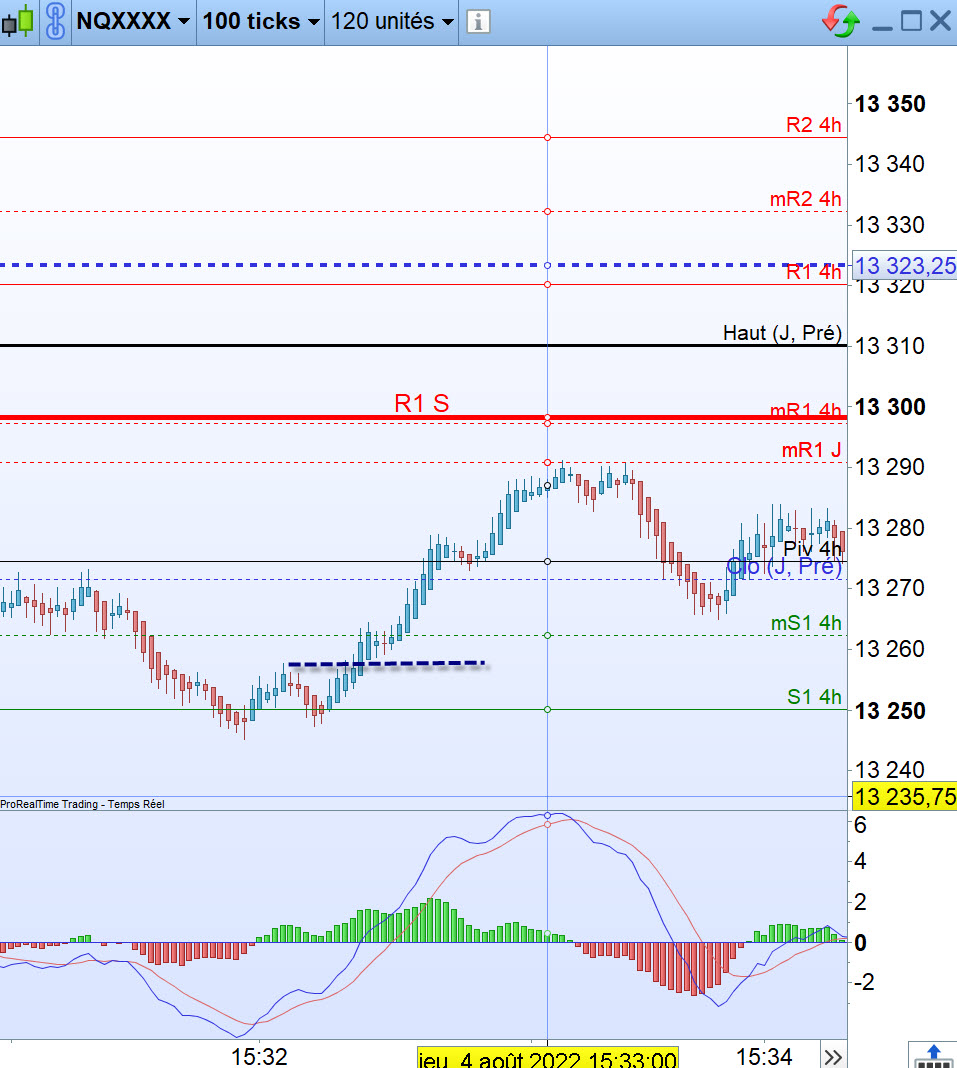Open the NQXXXX instrument dropdown
The image size is (957, 1068).
tap(134, 21)
